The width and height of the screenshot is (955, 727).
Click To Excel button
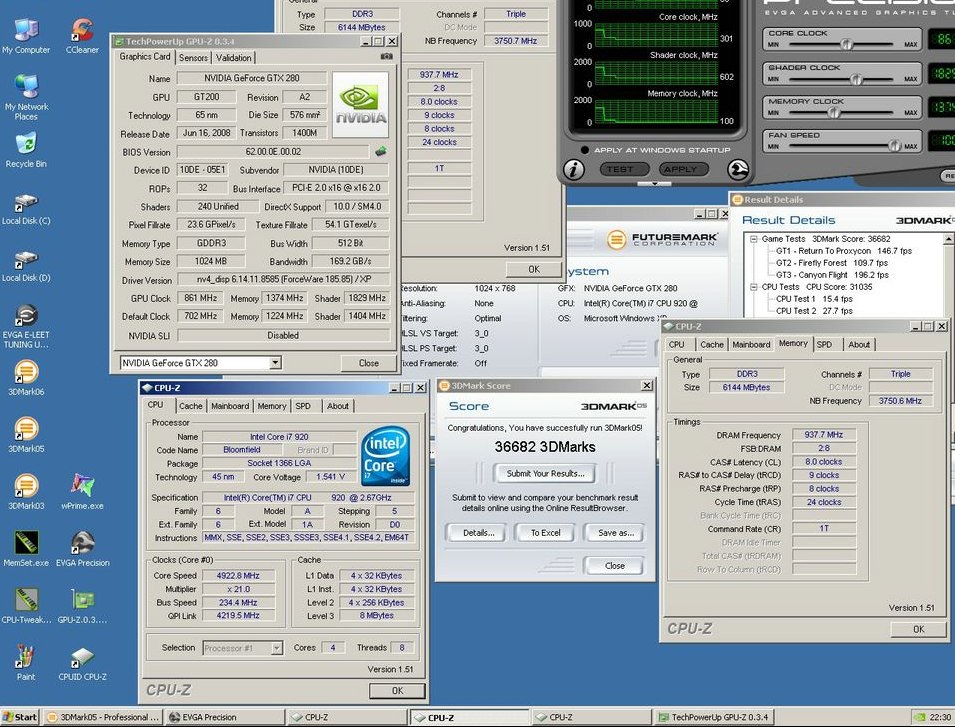point(545,533)
